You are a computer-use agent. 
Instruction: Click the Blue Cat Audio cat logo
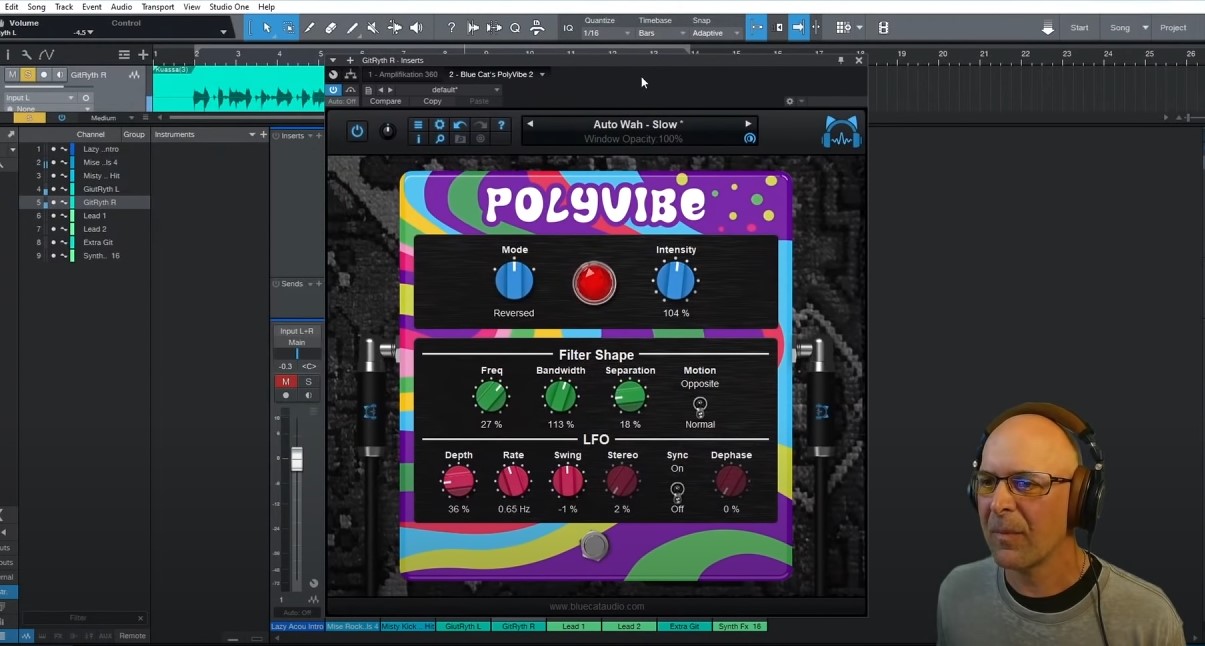pos(841,132)
